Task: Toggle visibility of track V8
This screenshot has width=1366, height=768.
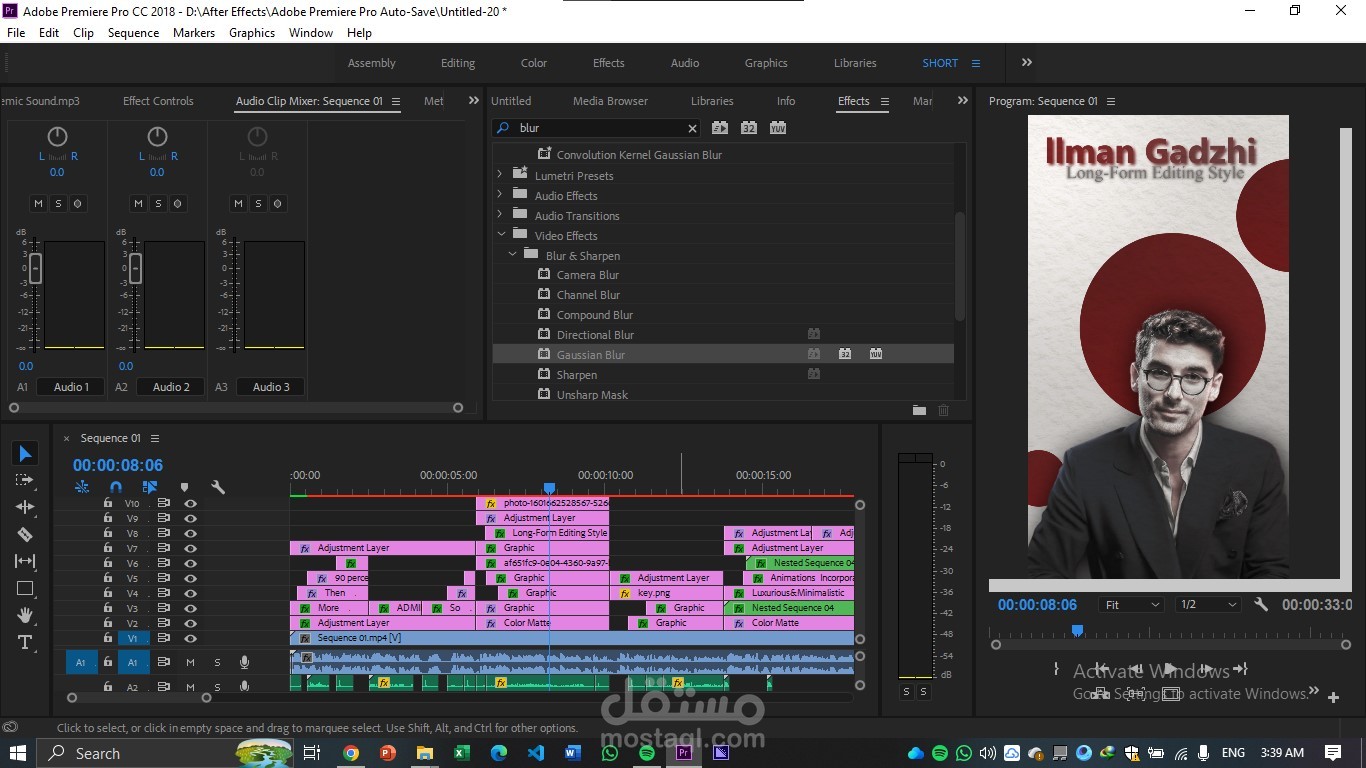Action: point(190,533)
